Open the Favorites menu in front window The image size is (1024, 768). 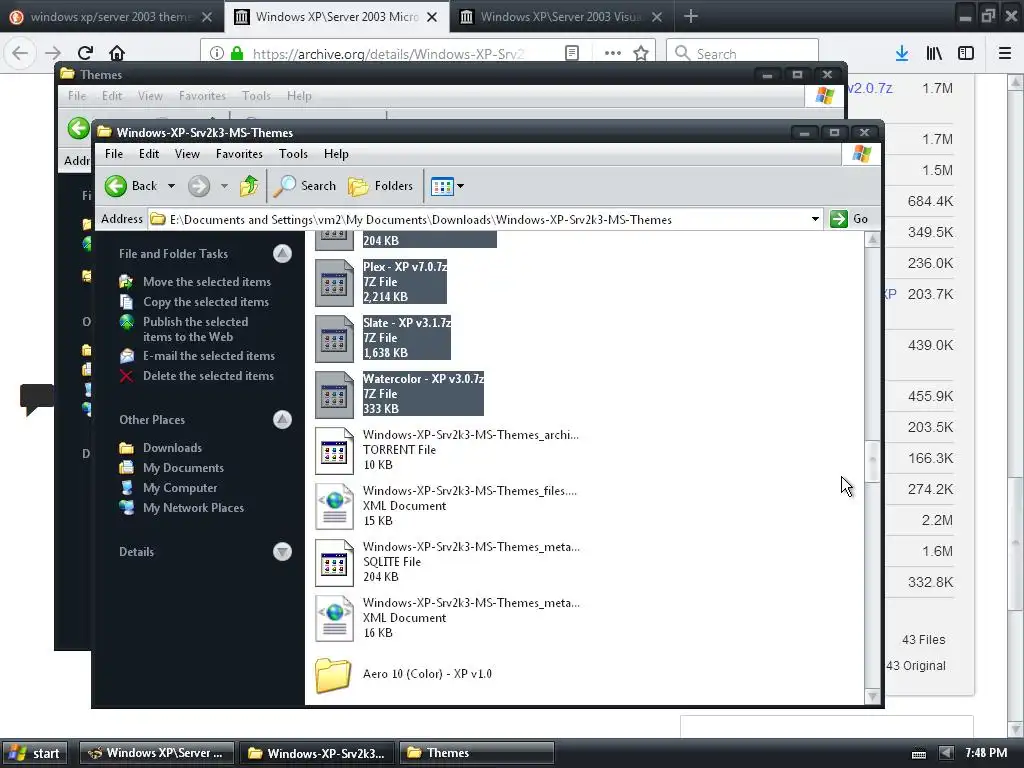click(x=239, y=154)
